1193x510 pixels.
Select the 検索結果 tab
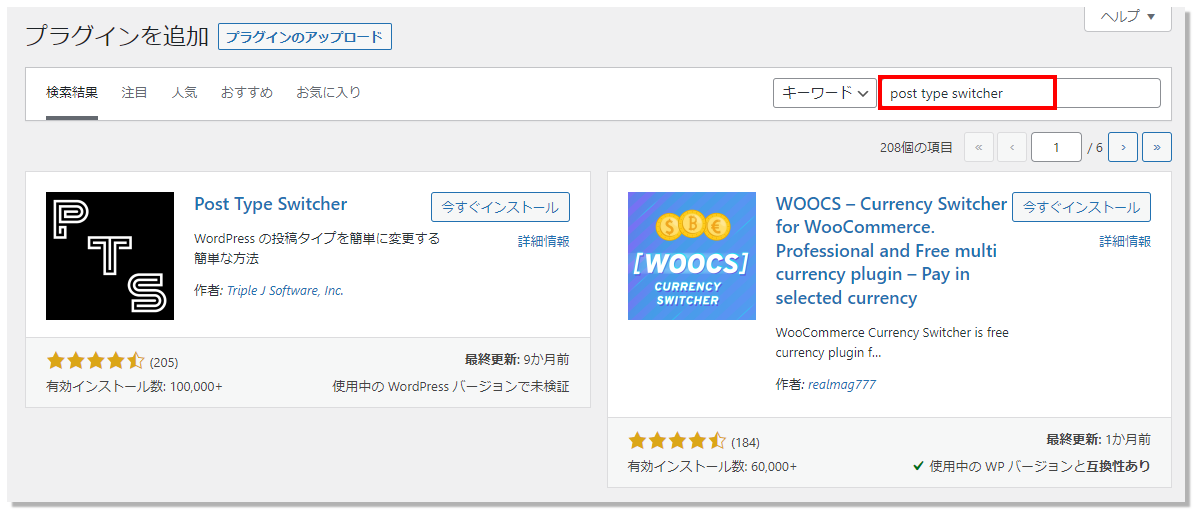(x=72, y=93)
